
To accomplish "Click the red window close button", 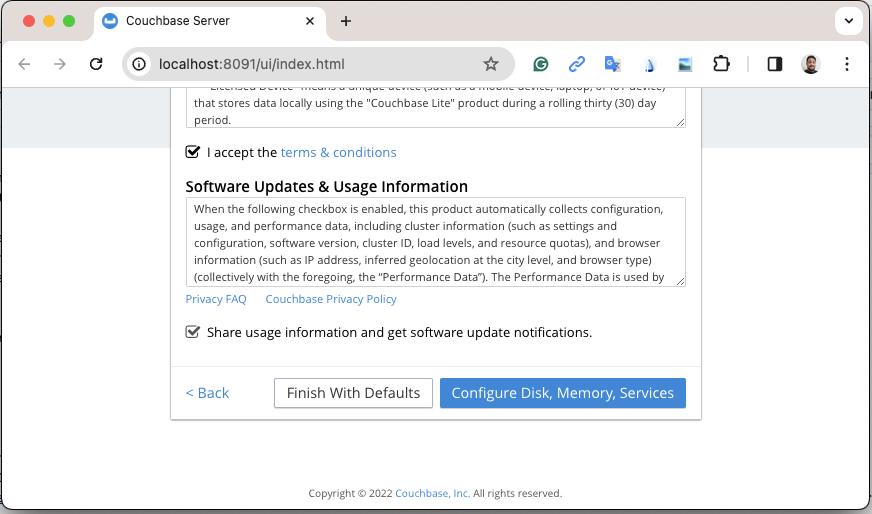I will click(x=29, y=21).
